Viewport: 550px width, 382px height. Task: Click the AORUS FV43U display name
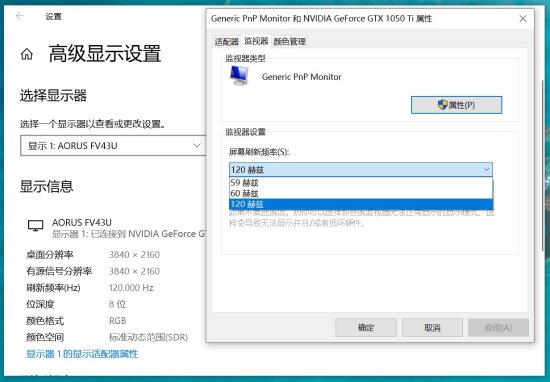(82, 222)
